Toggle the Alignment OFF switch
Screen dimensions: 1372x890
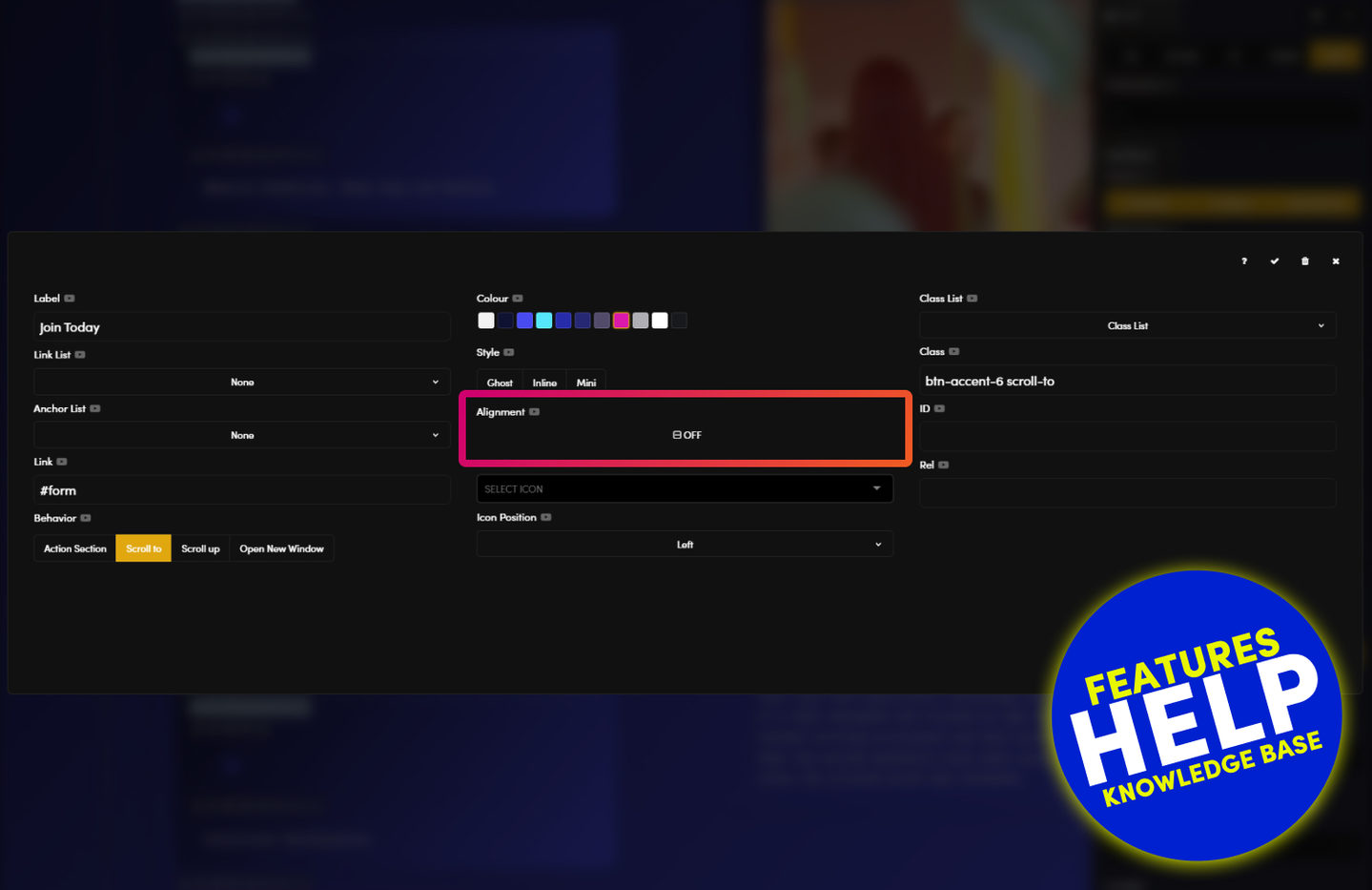(x=686, y=435)
